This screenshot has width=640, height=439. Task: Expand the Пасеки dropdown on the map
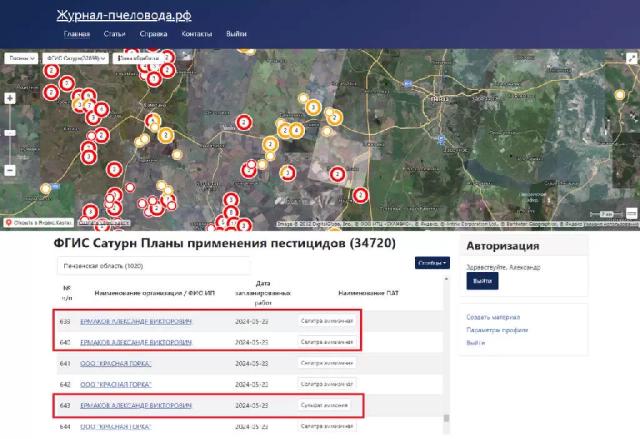20,59
